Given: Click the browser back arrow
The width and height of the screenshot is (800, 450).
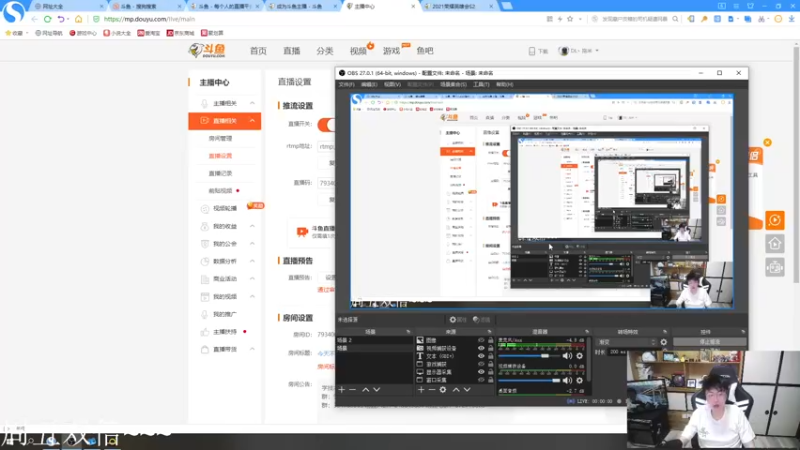Looking at the screenshot, I should click(34, 19).
